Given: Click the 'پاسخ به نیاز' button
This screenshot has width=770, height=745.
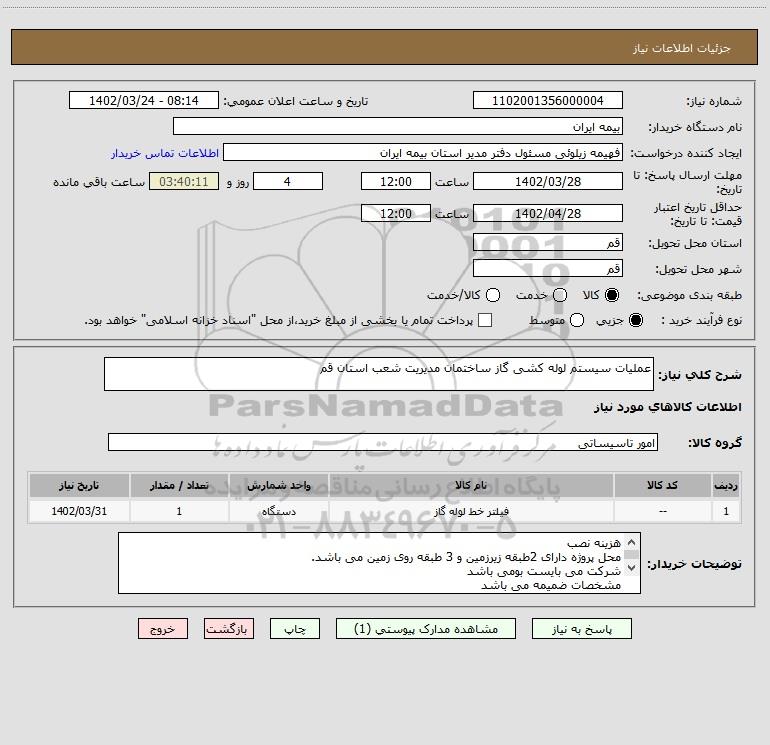Looking at the screenshot, I should [581, 629].
